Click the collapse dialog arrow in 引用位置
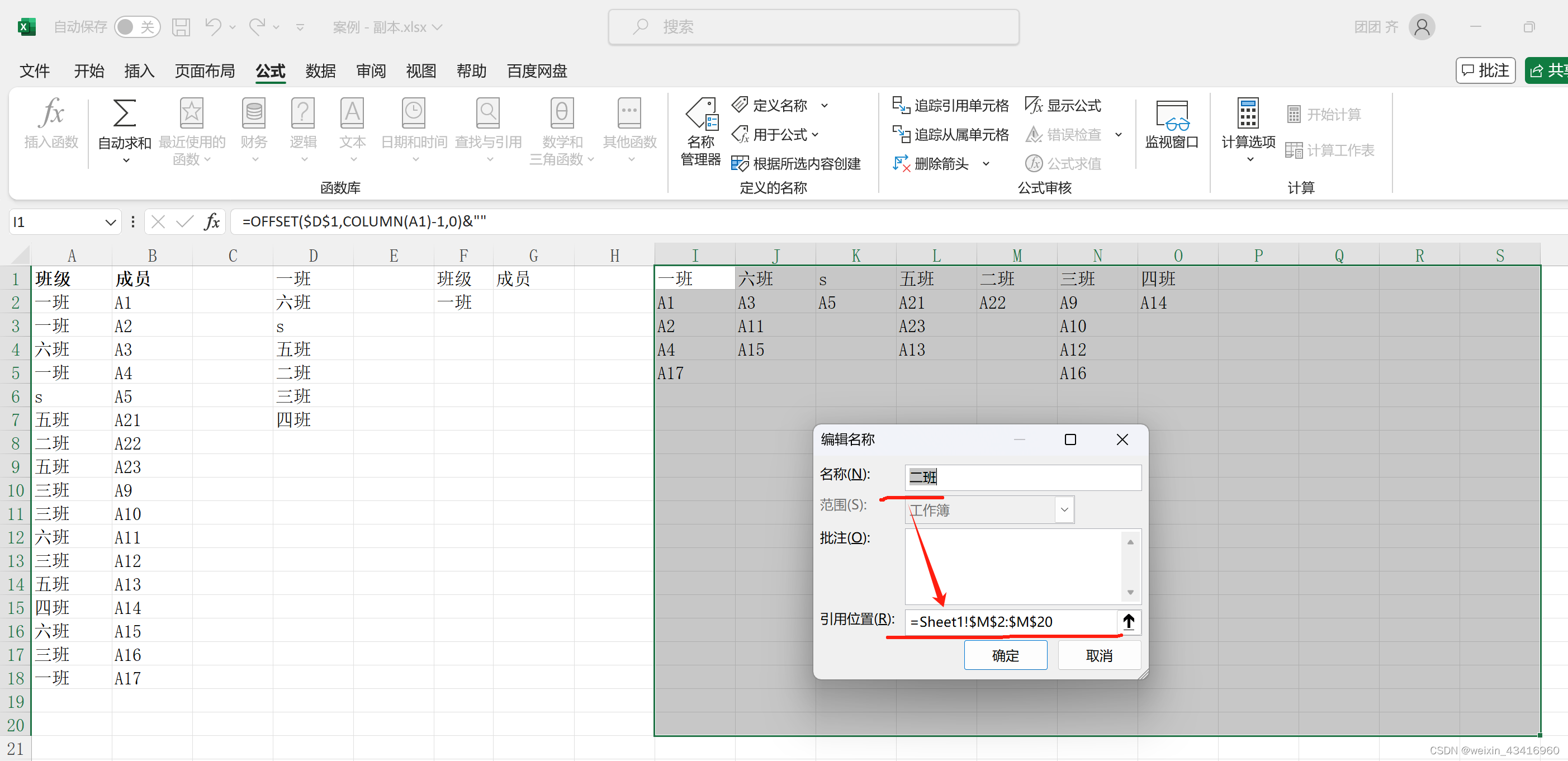This screenshot has height=761, width=1568. point(1129,622)
